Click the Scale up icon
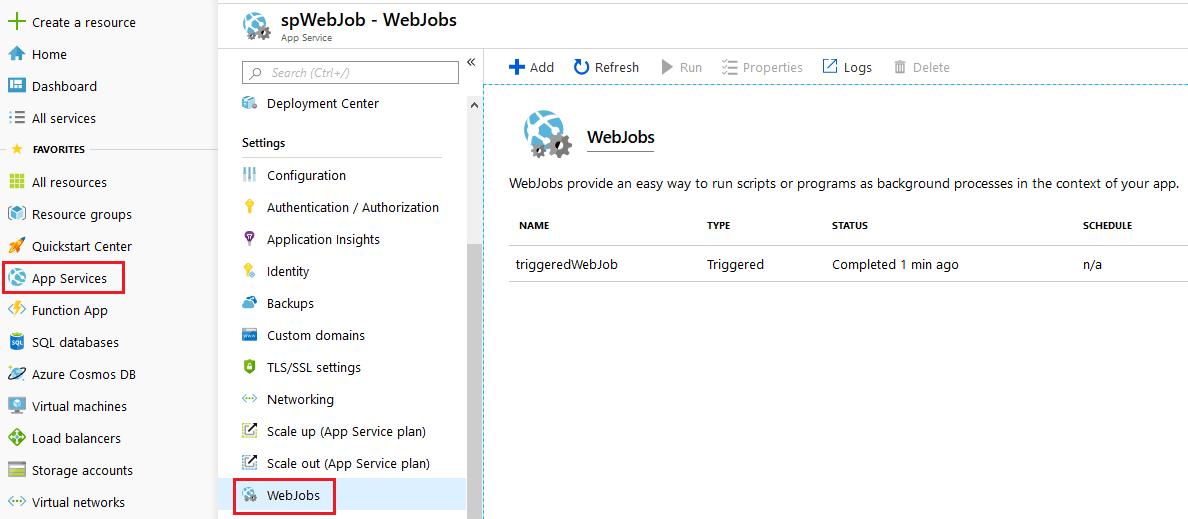The width and height of the screenshot is (1188, 519). tap(249, 431)
